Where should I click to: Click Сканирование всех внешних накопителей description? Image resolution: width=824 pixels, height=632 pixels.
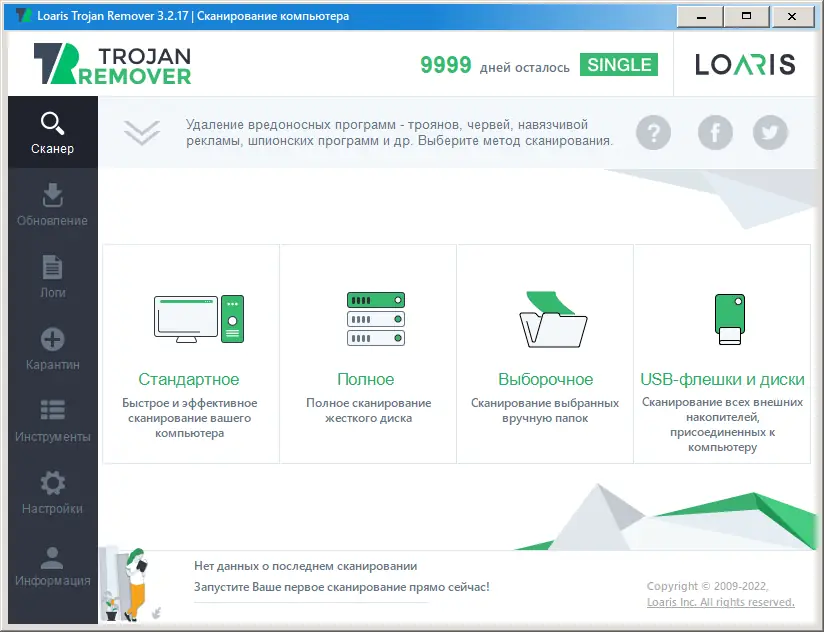click(x=722, y=424)
